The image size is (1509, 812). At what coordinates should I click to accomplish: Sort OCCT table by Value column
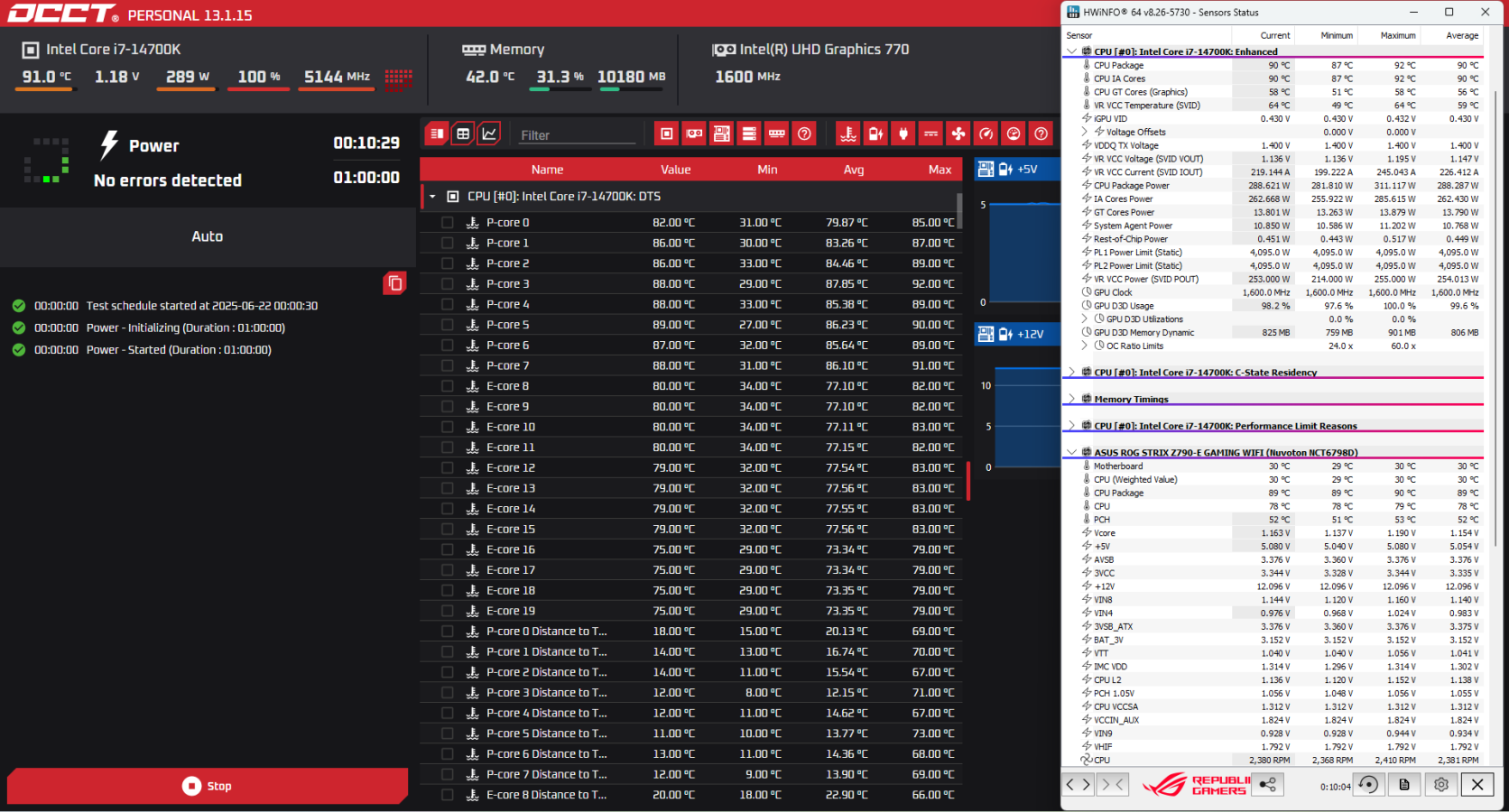coord(675,170)
